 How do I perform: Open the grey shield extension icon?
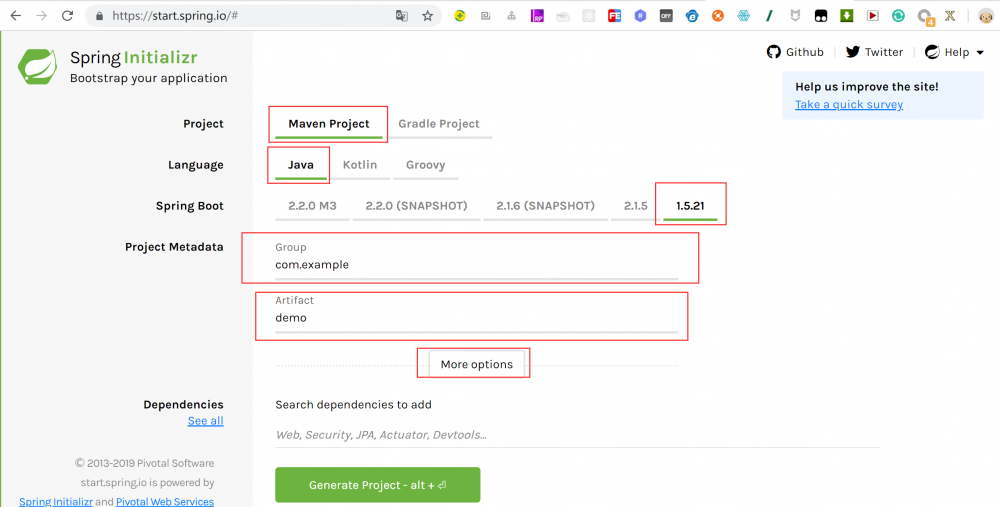tap(795, 16)
